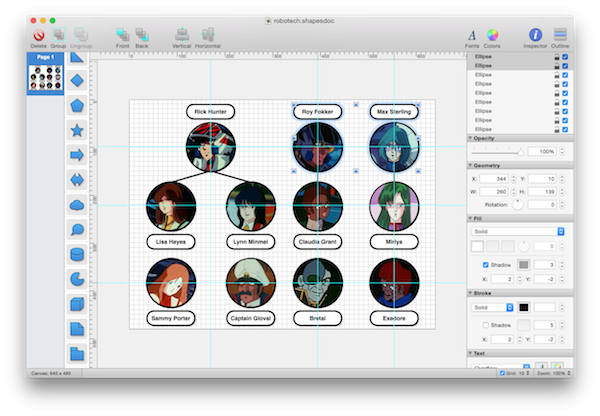The image size is (600, 416).
Task: Toggle lock on the bottom visible Ellipse row
Action: coord(557,129)
